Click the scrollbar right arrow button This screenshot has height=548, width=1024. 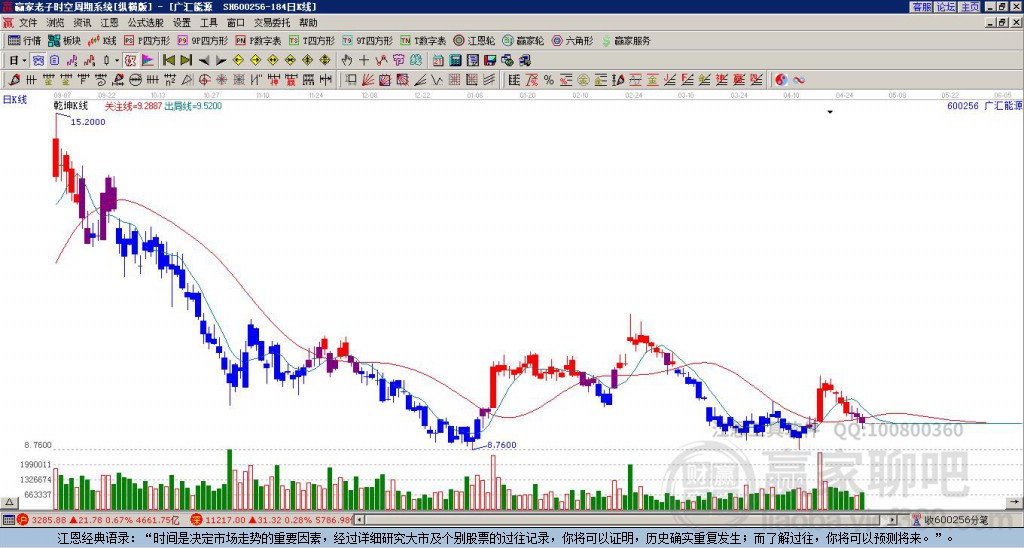pos(893,520)
